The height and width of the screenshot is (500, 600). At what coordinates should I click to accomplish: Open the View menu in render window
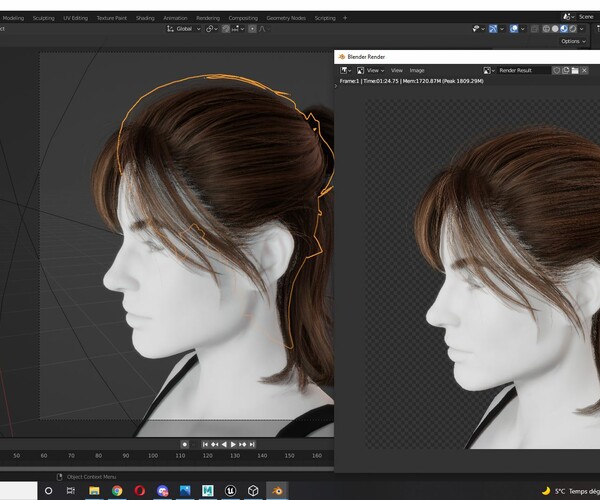pyautogui.click(x=397, y=70)
